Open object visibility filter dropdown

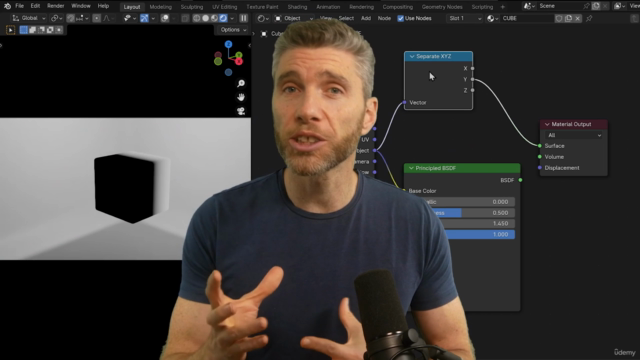[129, 18]
